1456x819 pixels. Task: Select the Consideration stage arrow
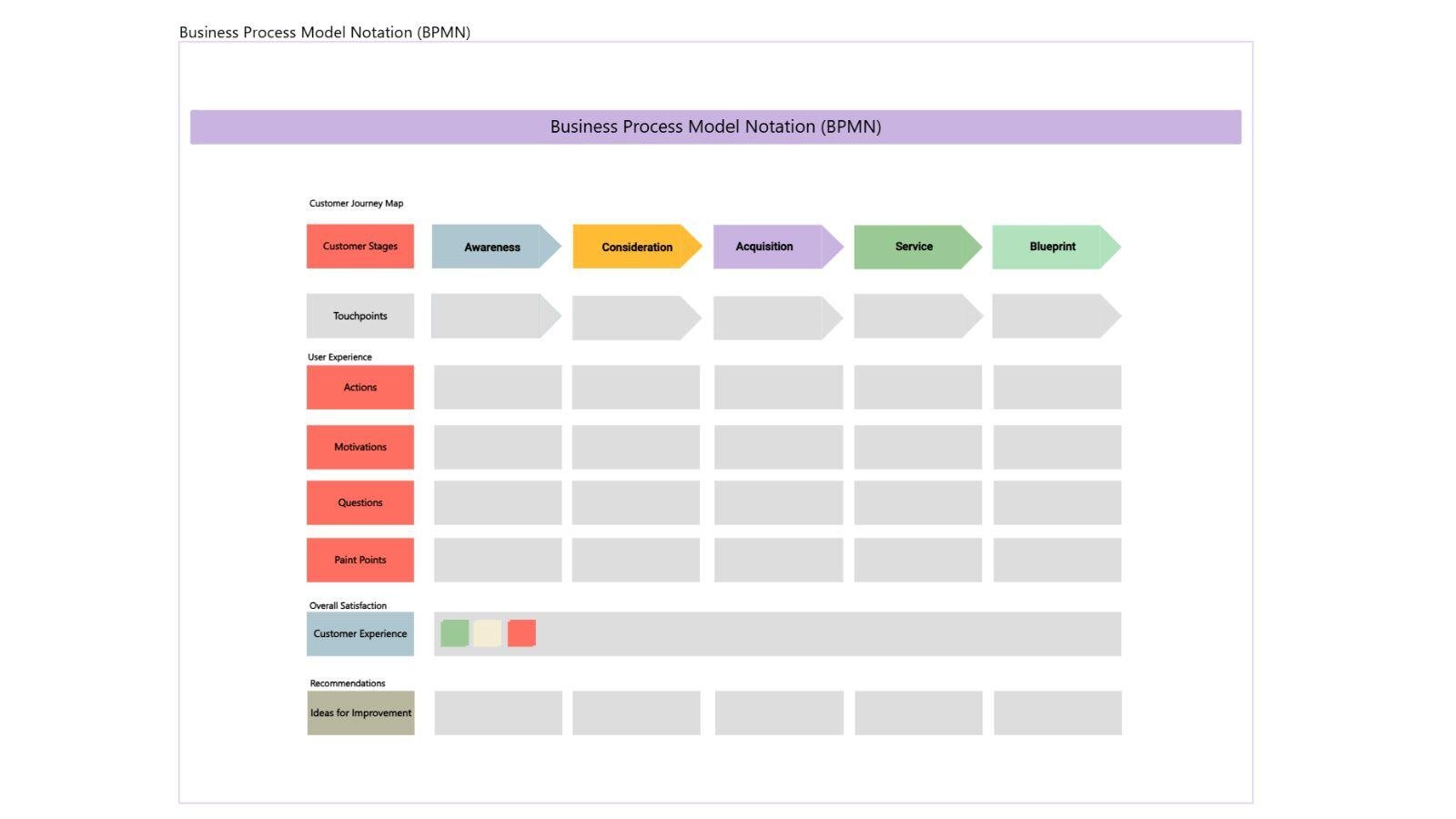click(x=636, y=247)
